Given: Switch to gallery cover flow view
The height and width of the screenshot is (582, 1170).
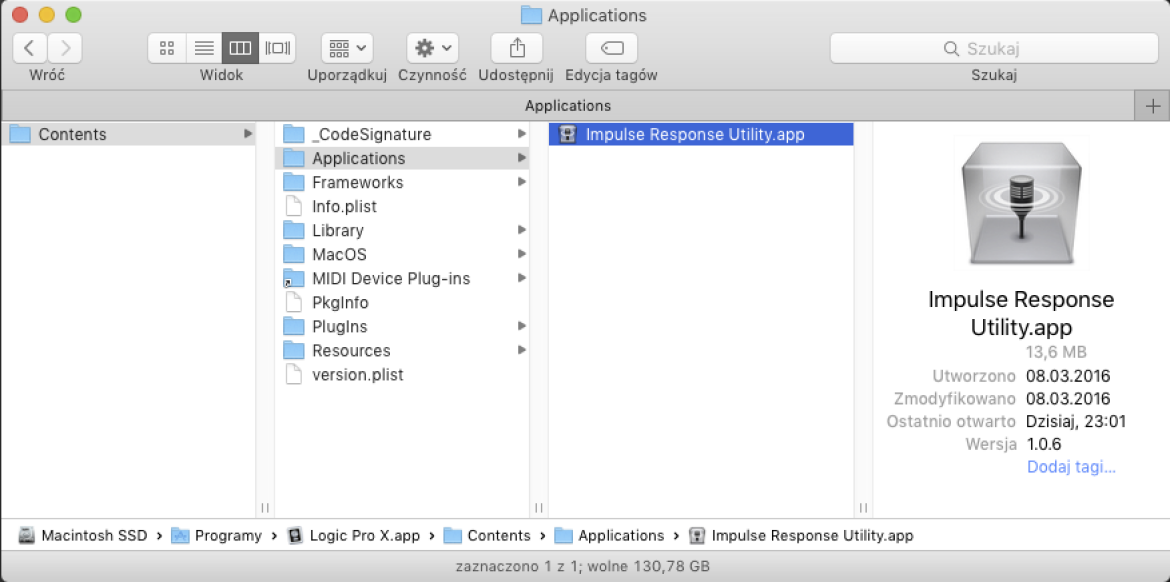Looking at the screenshot, I should (x=278, y=48).
